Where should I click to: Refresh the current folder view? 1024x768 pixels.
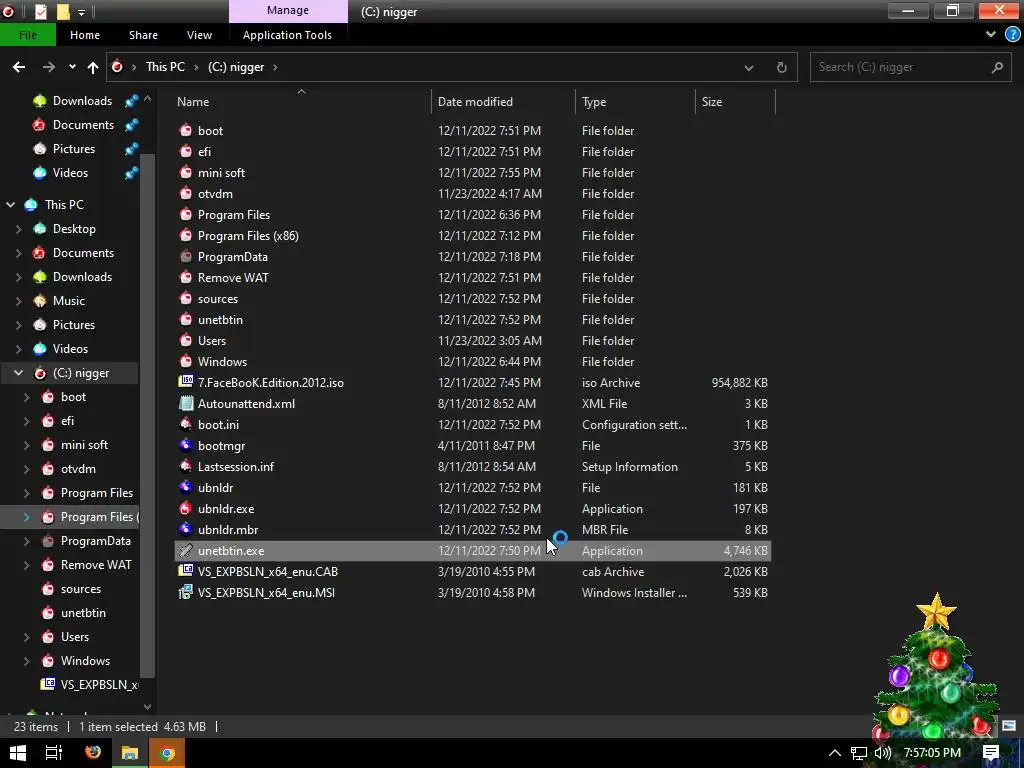point(781,67)
